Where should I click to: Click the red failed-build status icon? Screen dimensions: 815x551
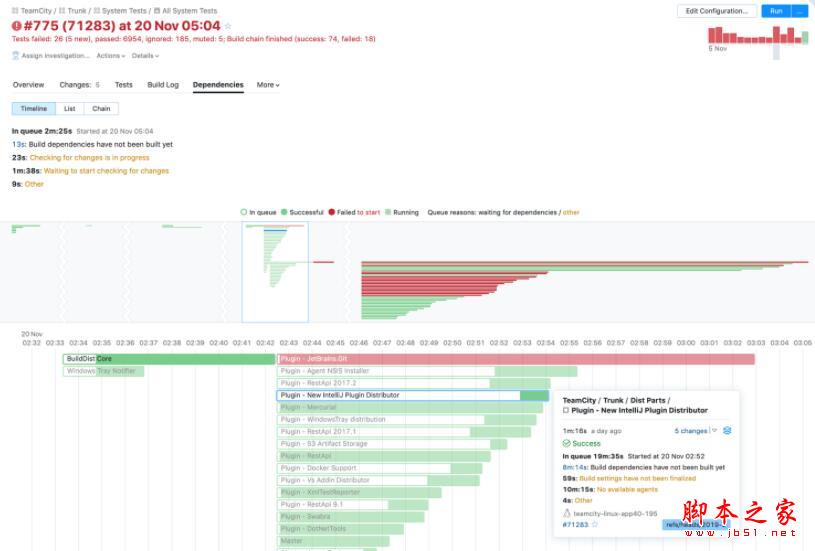tap(17, 27)
